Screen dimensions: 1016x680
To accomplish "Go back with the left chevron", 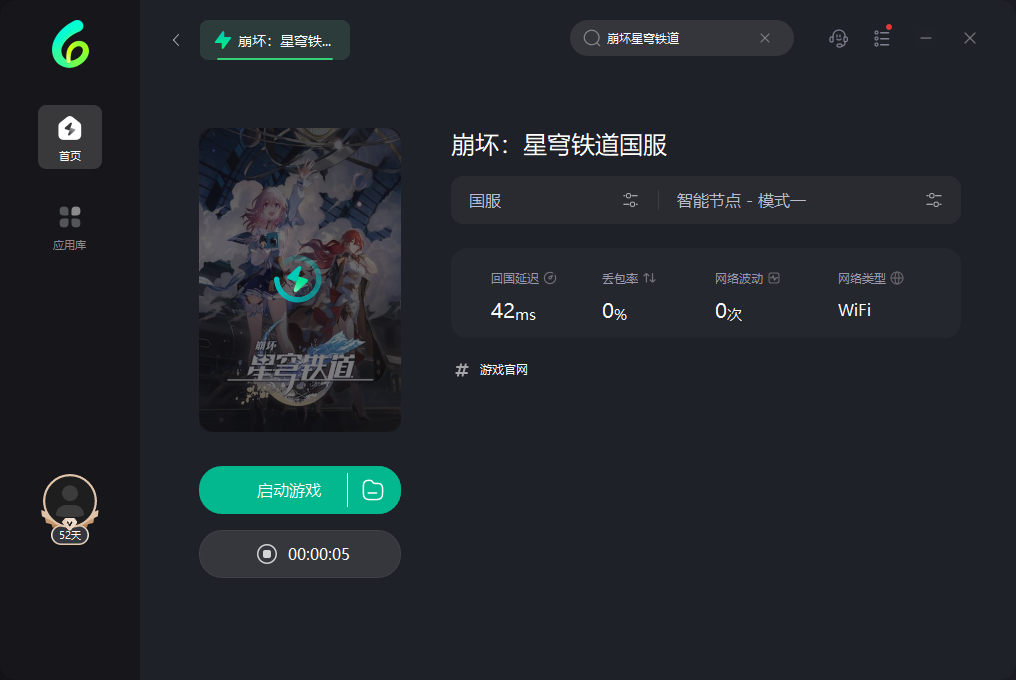I will [x=176, y=40].
